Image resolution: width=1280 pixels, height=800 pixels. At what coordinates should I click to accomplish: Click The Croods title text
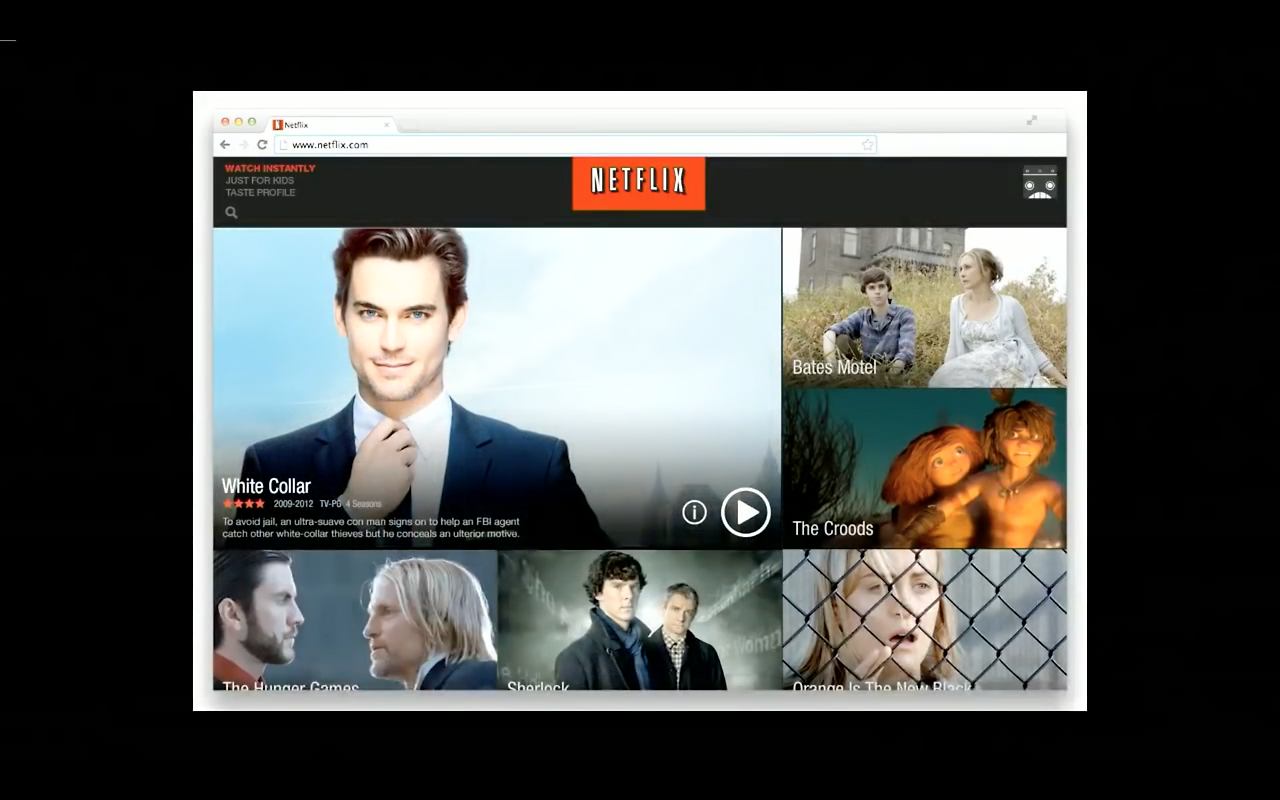coord(833,528)
